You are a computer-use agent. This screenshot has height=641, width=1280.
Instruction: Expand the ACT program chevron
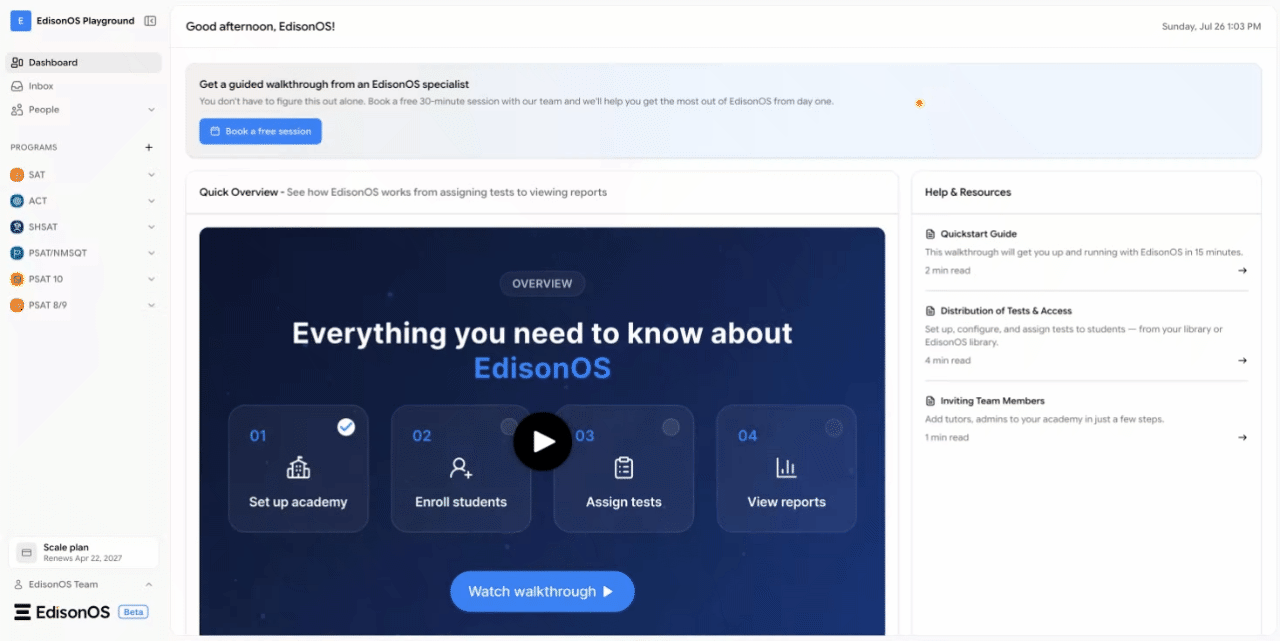pos(151,201)
